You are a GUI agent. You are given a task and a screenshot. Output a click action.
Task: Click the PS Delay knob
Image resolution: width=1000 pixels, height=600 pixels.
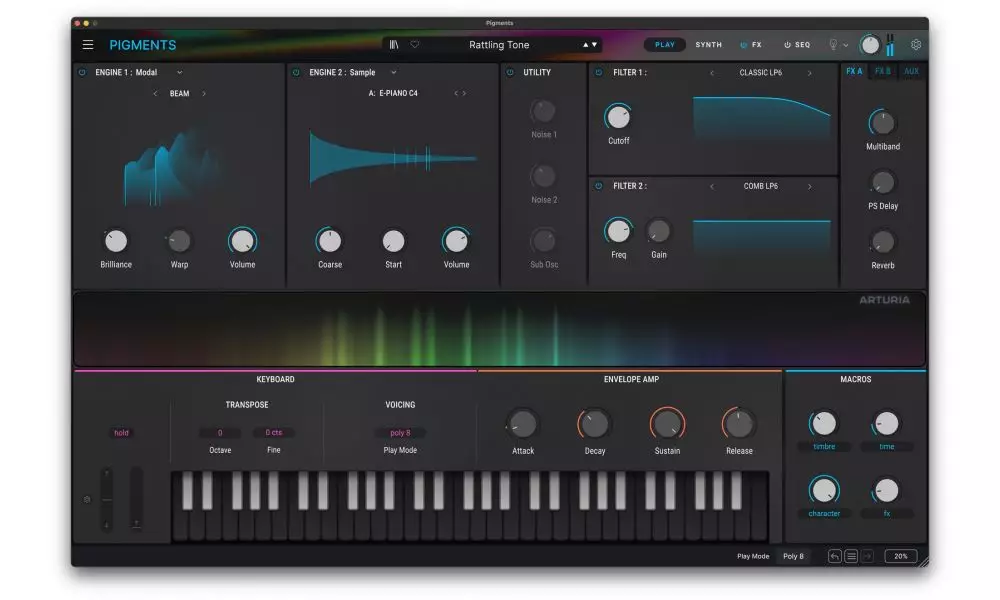(x=883, y=183)
